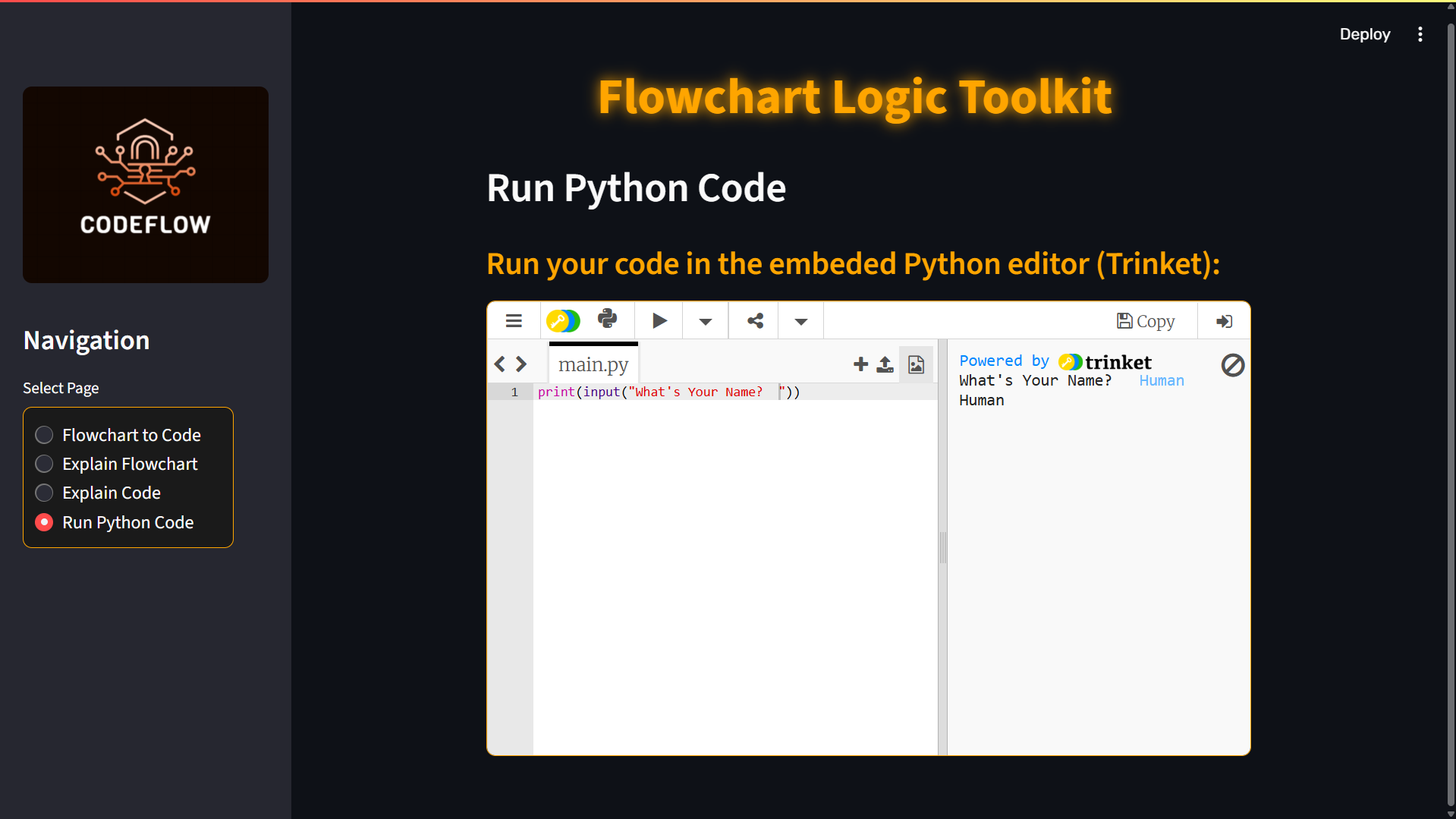Go to the next file tab arrow
The image size is (1456, 819).
click(521, 364)
